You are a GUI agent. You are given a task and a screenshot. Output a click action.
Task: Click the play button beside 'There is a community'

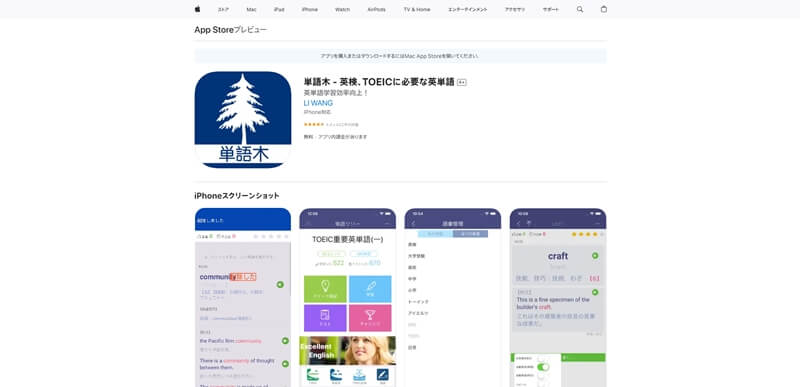285,364
